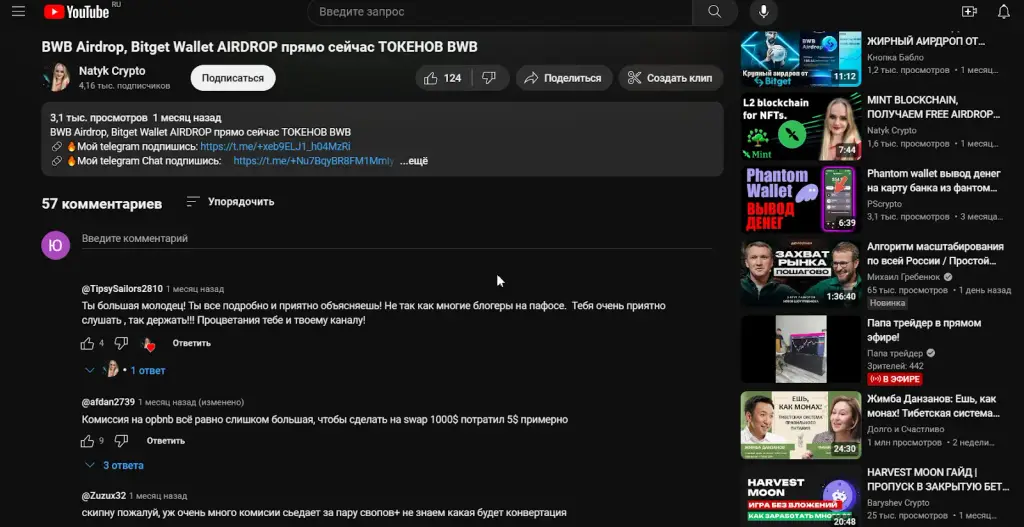Open Папа трейдер live stream thumbnail

pyautogui.click(x=801, y=349)
